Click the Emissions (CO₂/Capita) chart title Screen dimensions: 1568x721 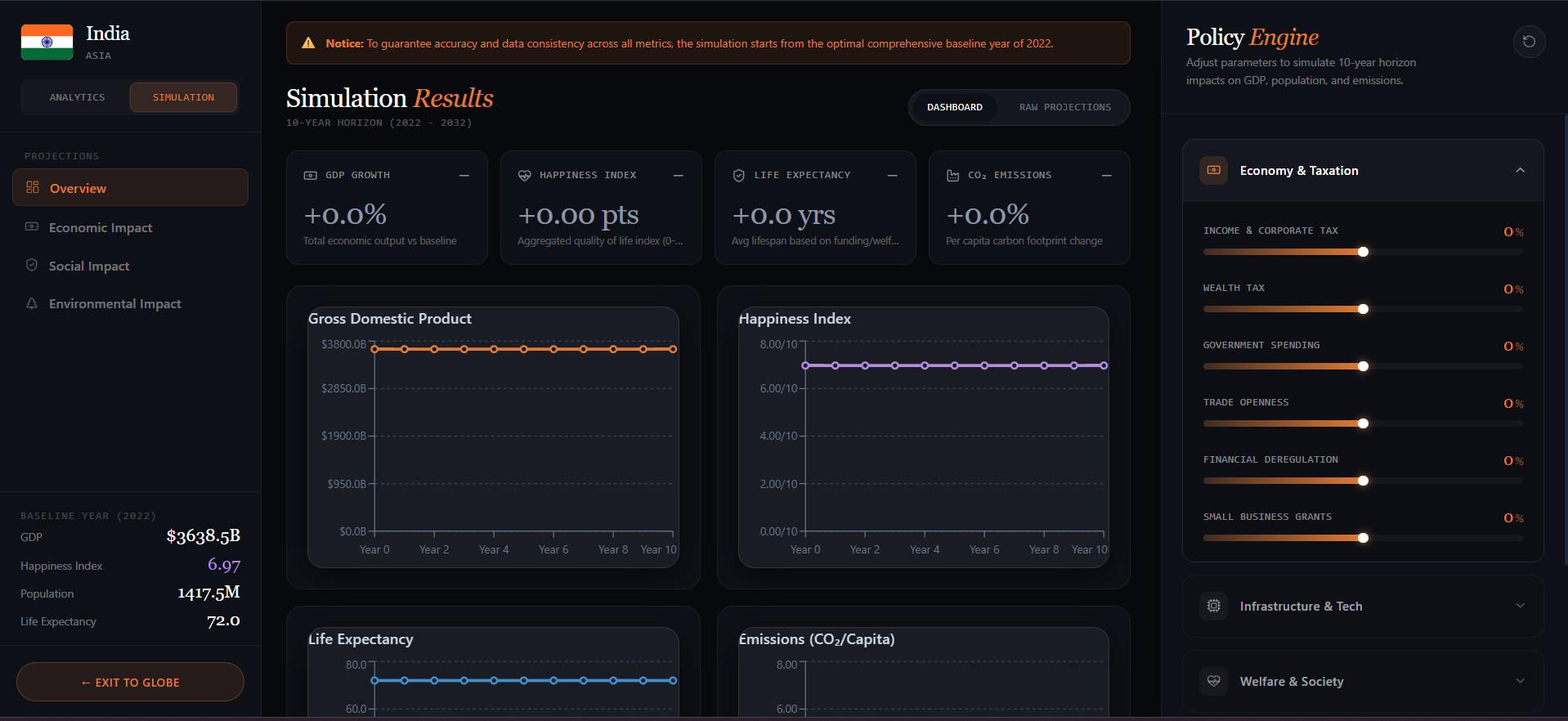pos(817,639)
